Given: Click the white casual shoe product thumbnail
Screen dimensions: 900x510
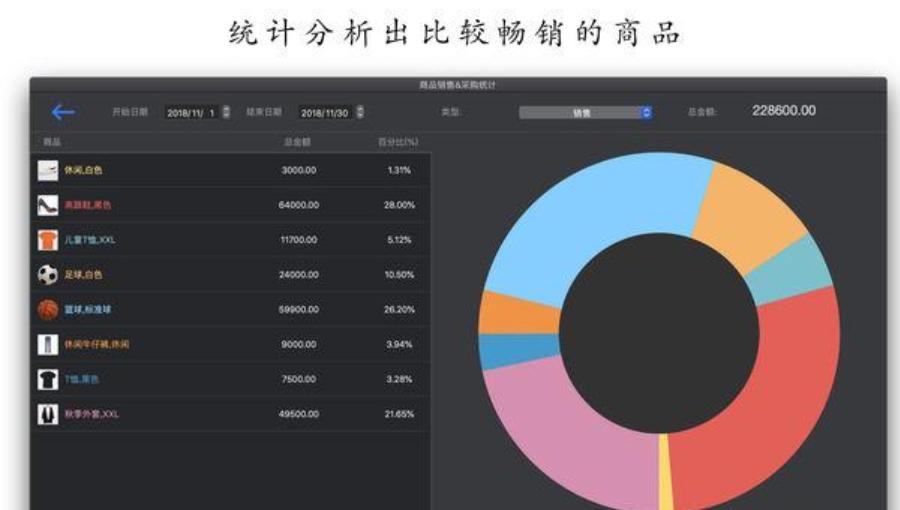Looking at the screenshot, I should coord(48,170).
